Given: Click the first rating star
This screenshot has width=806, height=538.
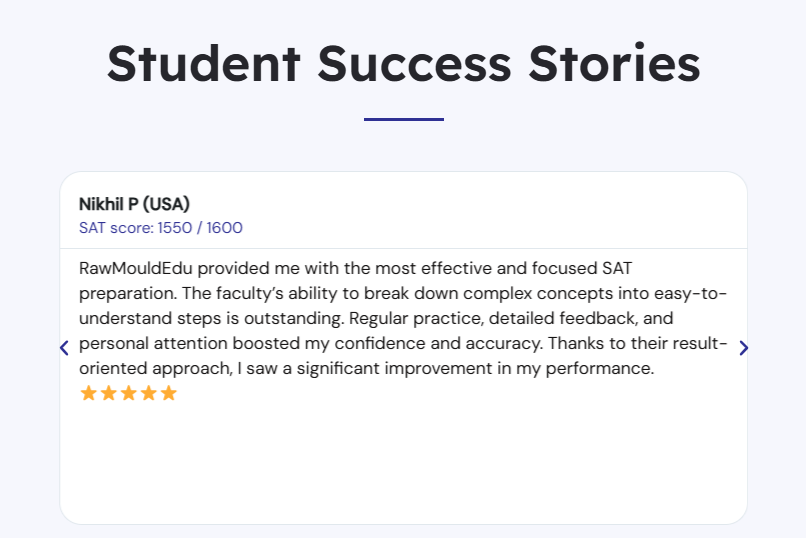Looking at the screenshot, I should tap(88, 393).
